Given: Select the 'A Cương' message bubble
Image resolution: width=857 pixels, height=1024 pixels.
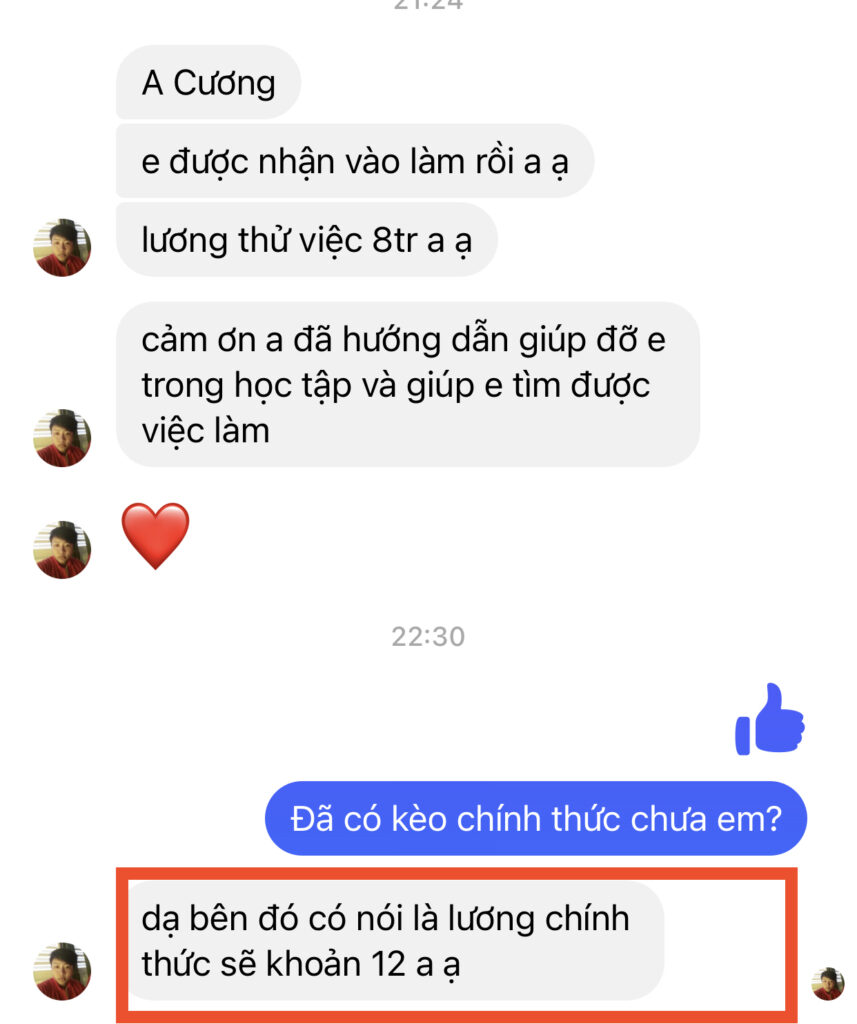Looking at the screenshot, I should [x=208, y=82].
